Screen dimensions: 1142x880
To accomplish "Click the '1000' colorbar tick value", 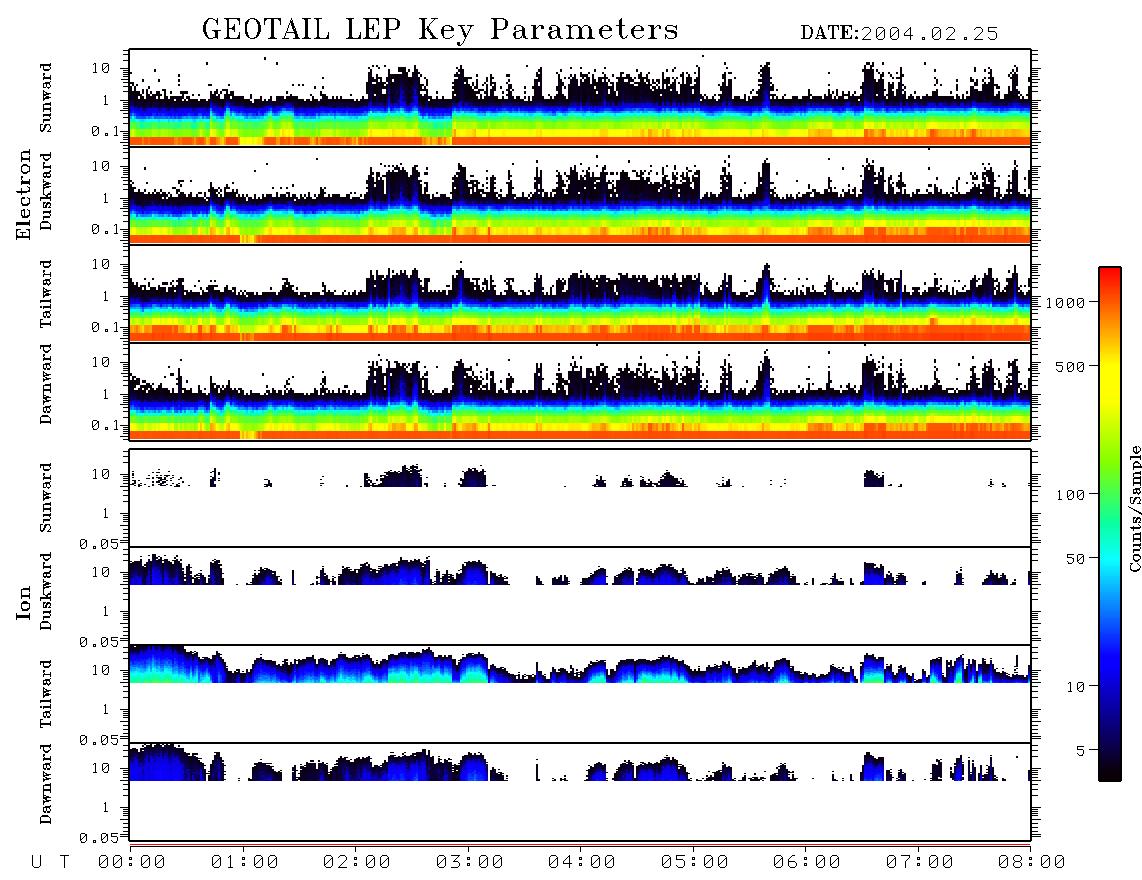I will (1066, 303).
